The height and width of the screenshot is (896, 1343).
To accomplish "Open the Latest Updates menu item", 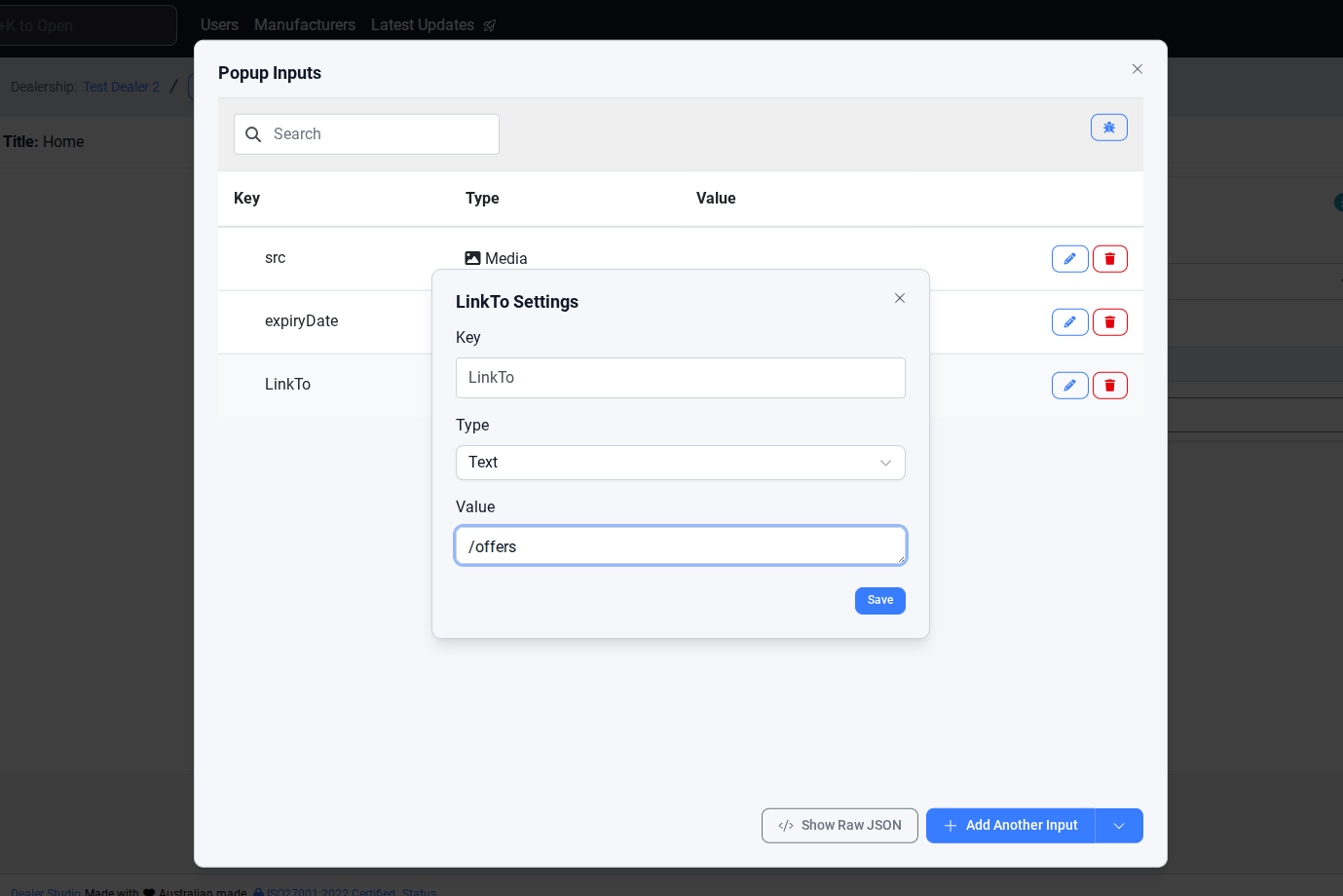I will coord(423,25).
